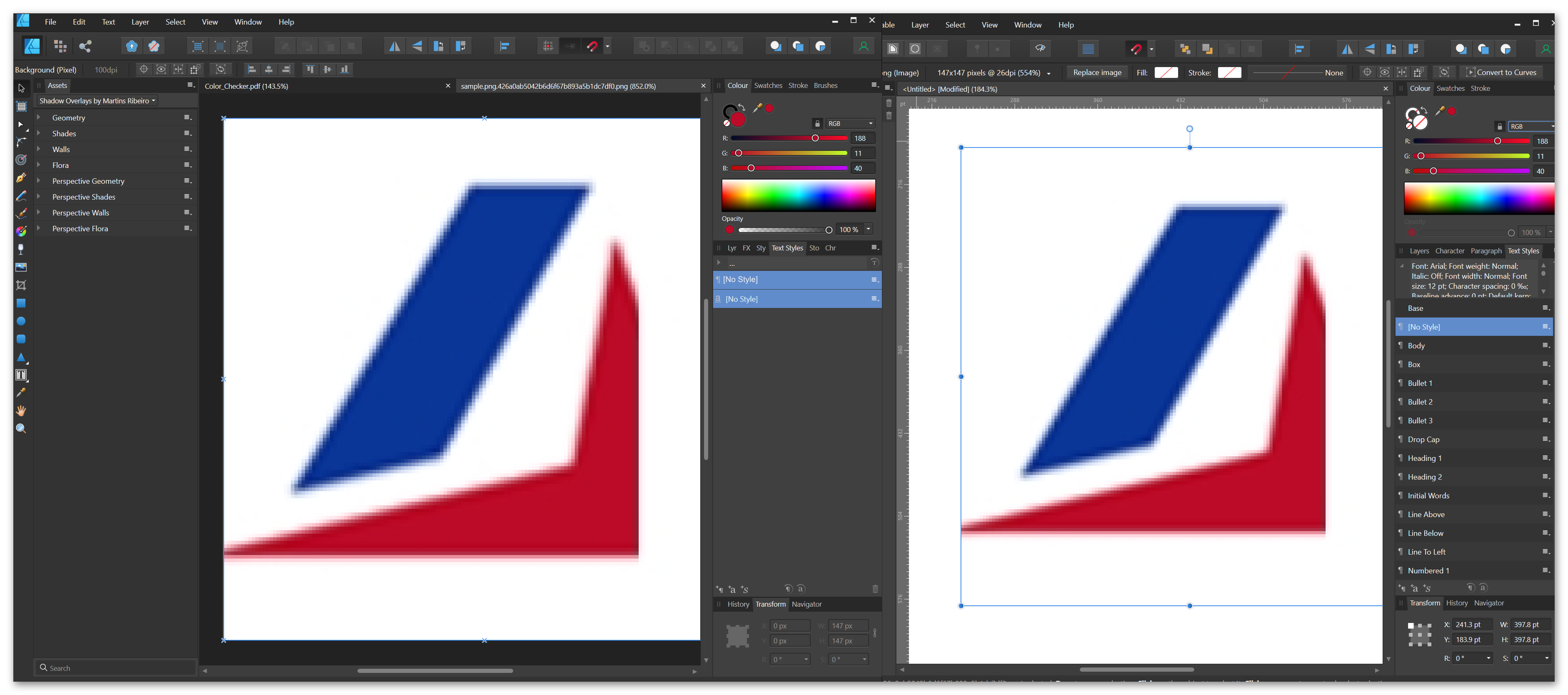Open snapping options arrow in left window
1568x695 pixels.
point(607,46)
